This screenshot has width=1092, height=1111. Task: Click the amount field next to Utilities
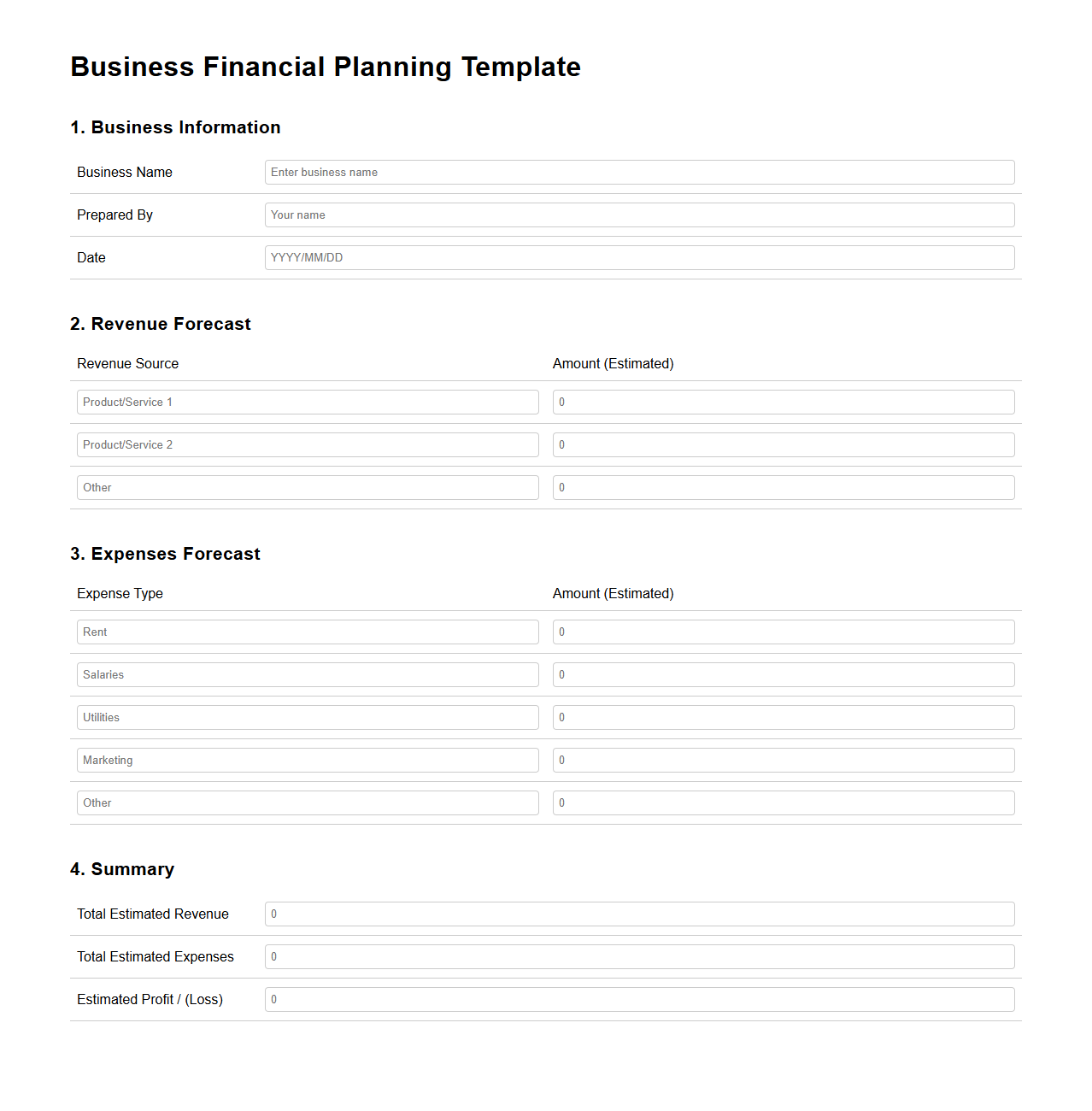pos(783,717)
